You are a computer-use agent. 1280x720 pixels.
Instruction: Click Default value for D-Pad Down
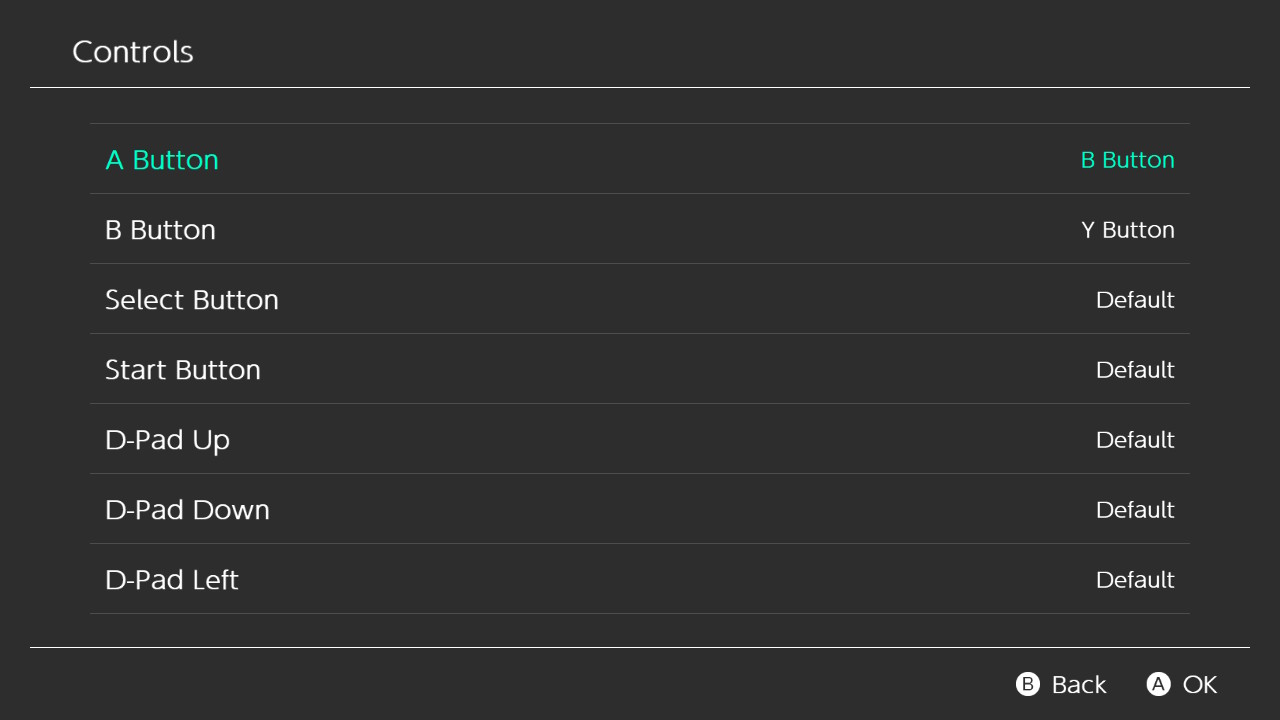(x=1135, y=510)
